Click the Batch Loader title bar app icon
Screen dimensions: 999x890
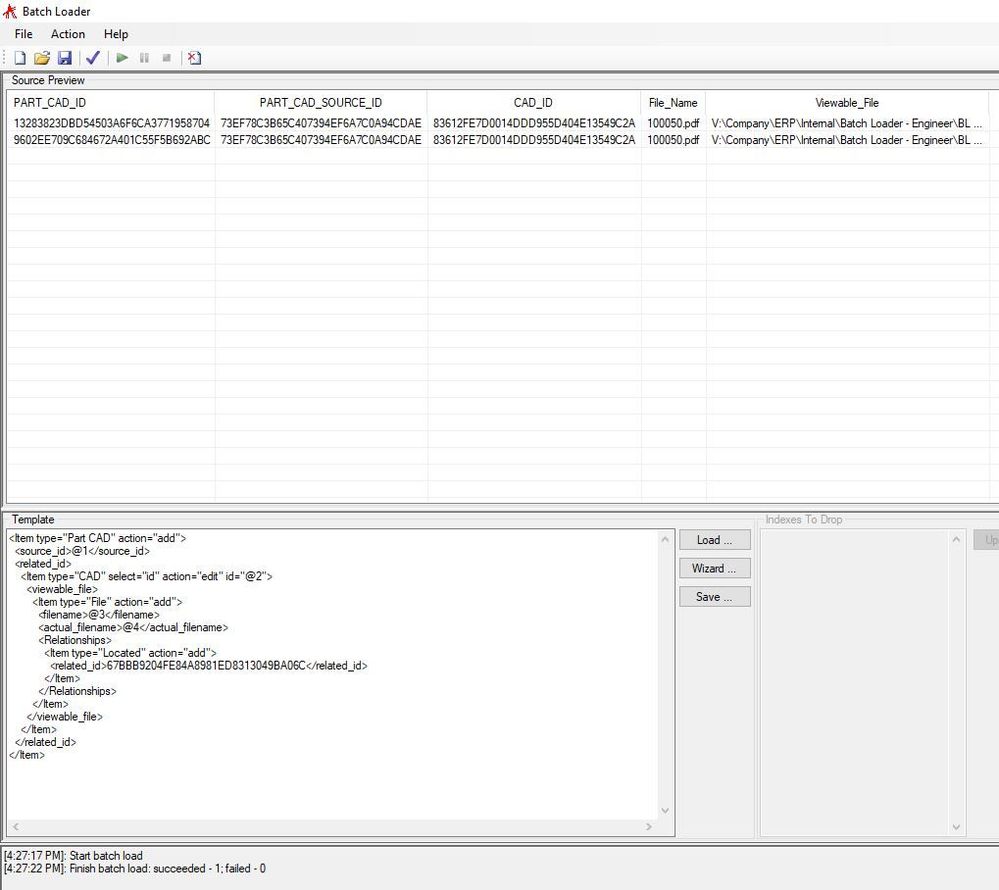[10, 11]
